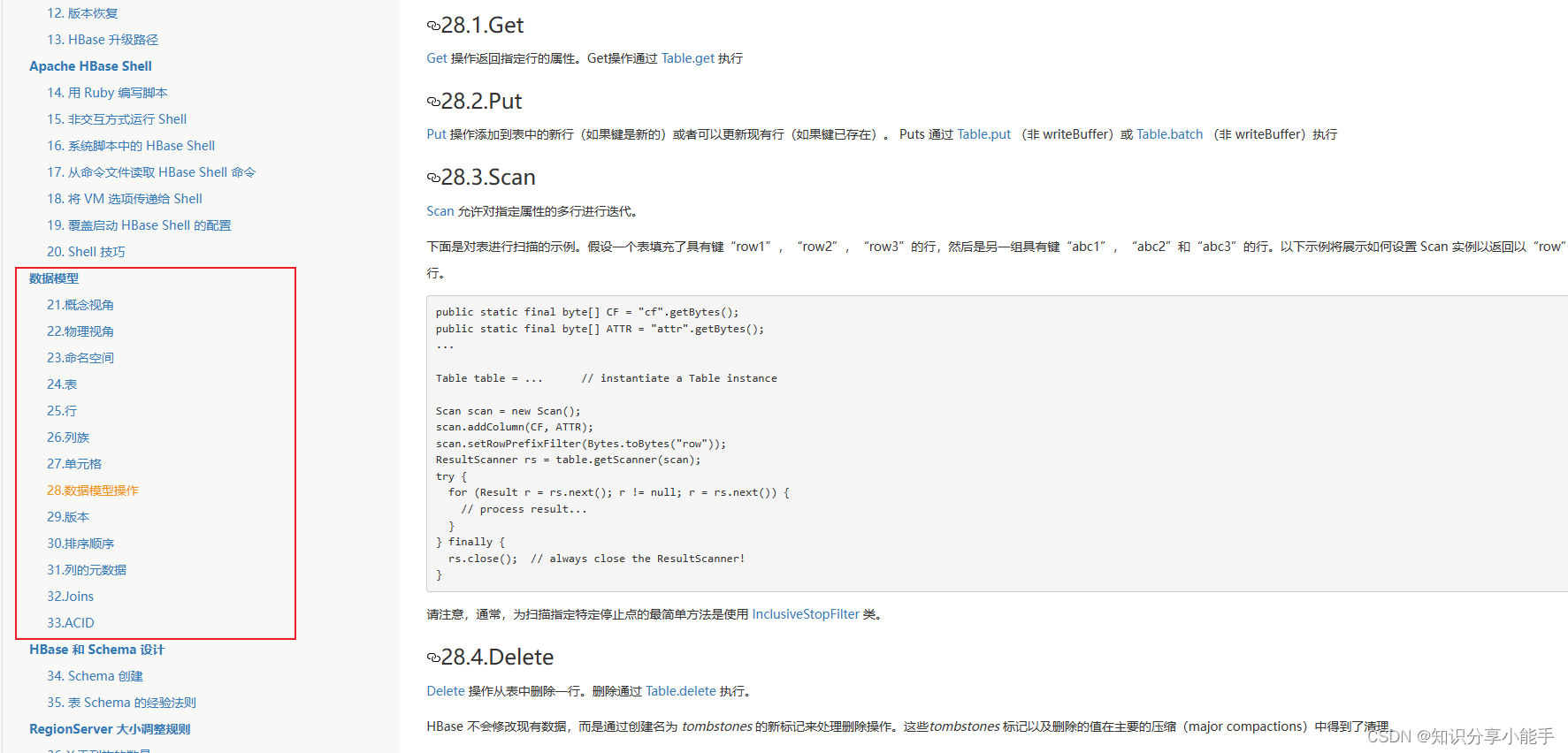The image size is (1568, 753).
Task: Follow the Table.batch link
Action: 1169,134
